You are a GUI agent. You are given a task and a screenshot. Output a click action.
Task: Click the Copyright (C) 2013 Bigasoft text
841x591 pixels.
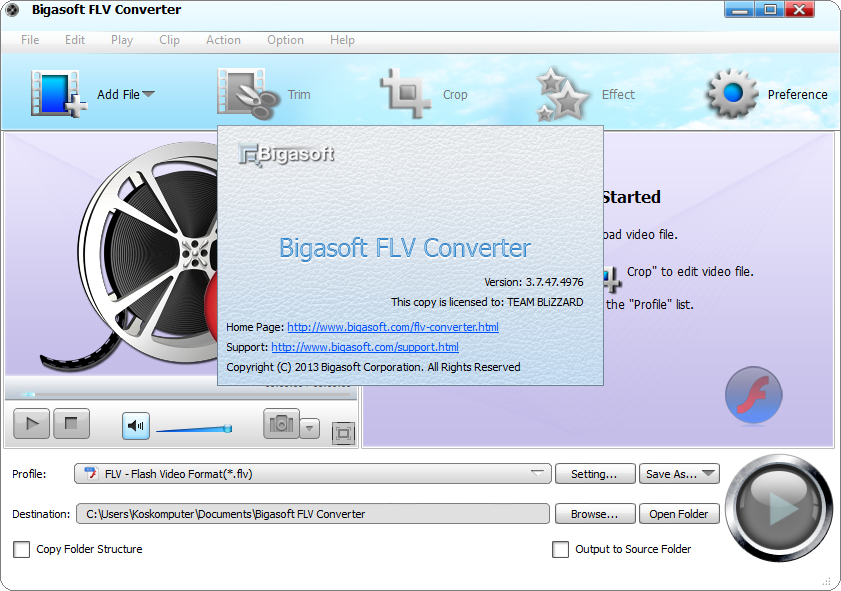[373, 367]
